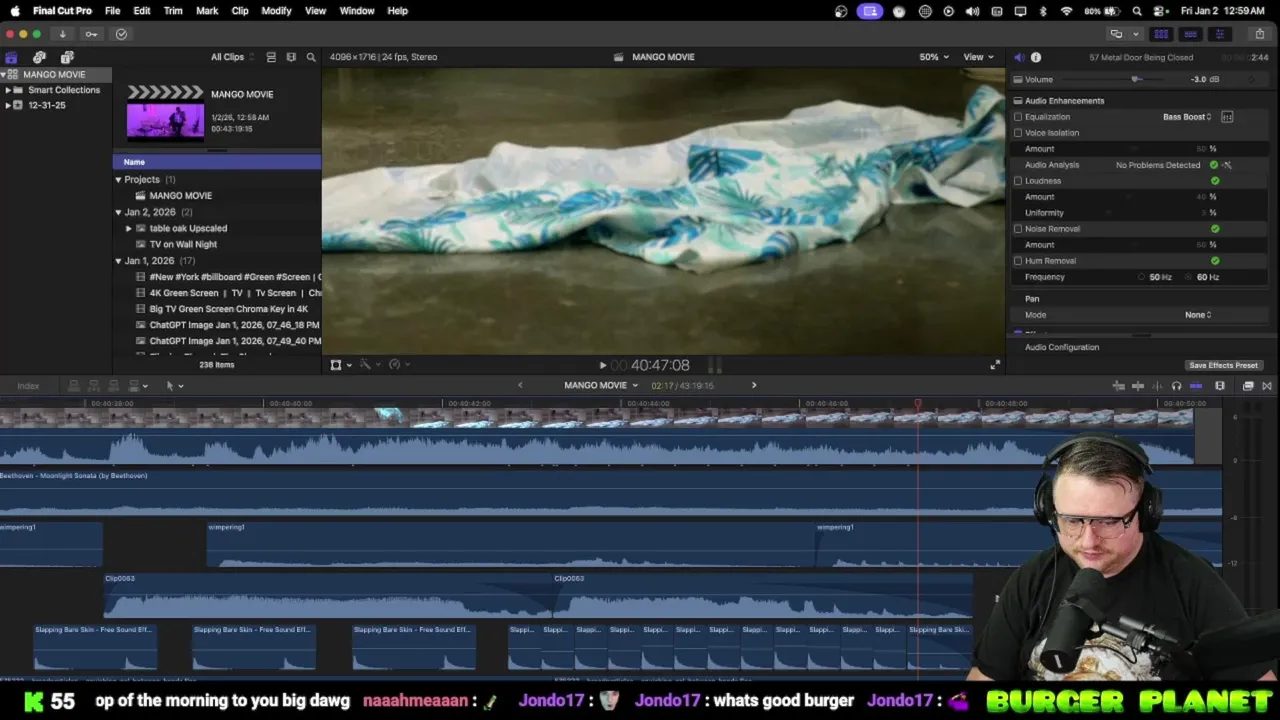
Task: Enable the Equalization checkbox
Action: pos(1018,117)
